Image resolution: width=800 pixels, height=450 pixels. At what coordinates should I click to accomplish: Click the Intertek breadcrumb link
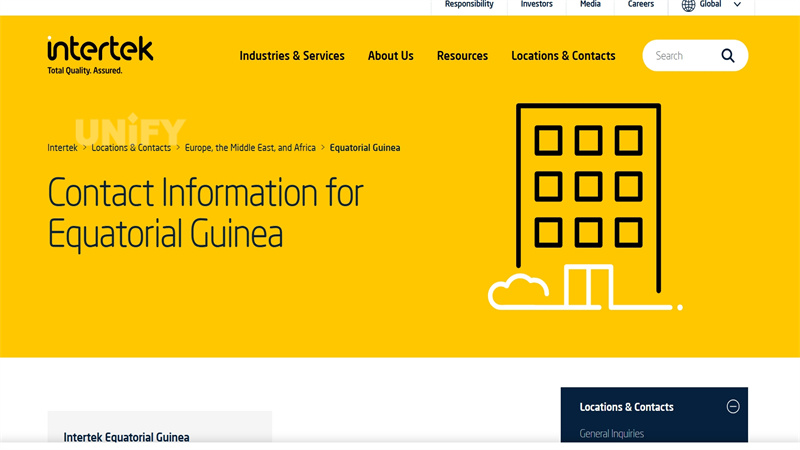(x=62, y=147)
